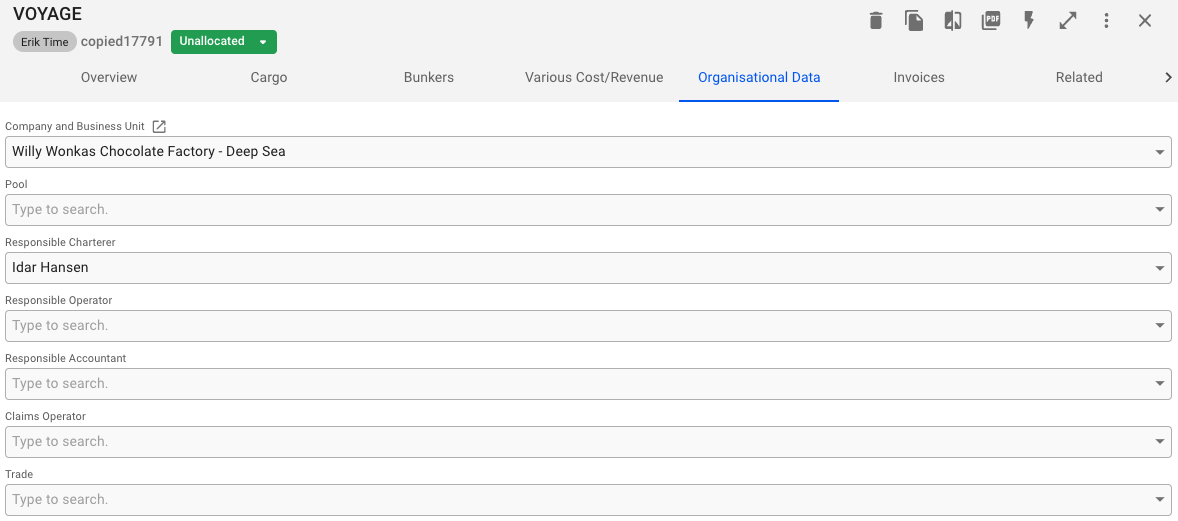The image size is (1178, 521).
Task: Expand the Company and Business Unit dropdown
Action: 1160,153
